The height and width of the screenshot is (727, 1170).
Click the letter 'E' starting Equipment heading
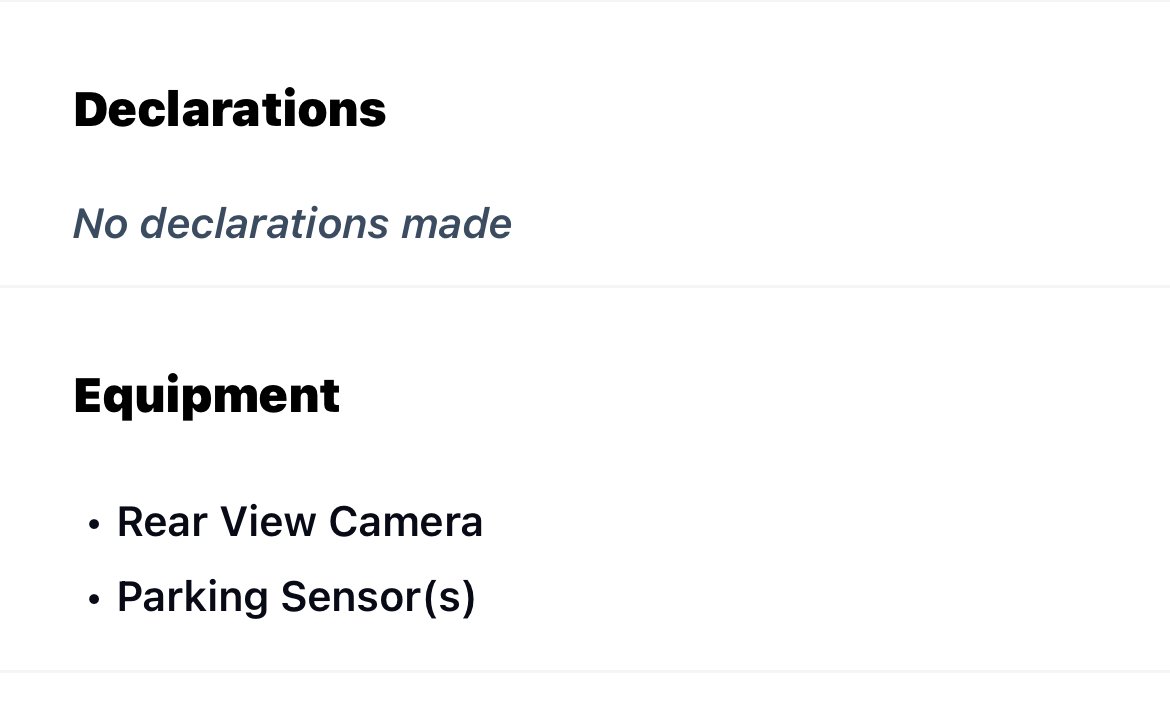click(87, 396)
